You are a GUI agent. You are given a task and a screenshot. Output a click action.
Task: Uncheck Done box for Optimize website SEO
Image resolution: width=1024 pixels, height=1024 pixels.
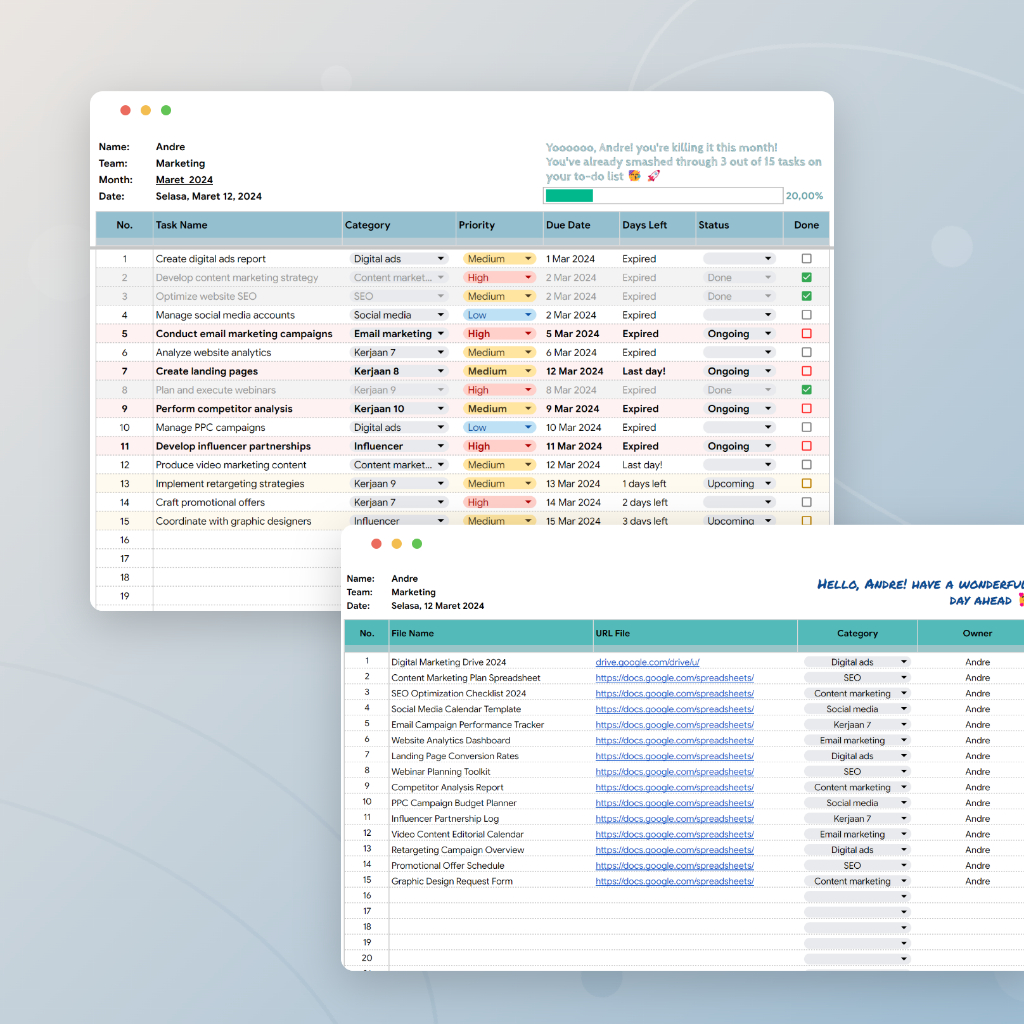[x=806, y=296]
